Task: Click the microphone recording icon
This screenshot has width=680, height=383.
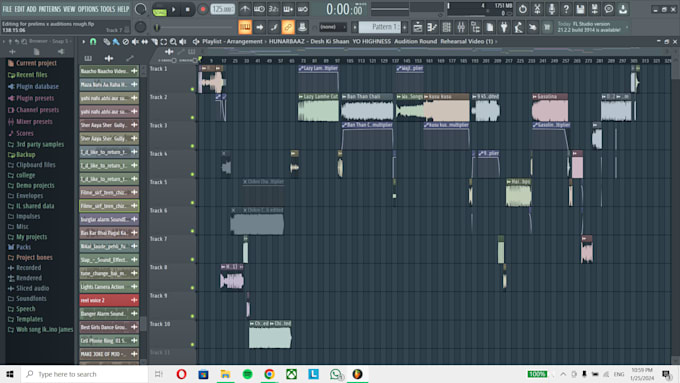Action: (551, 9)
